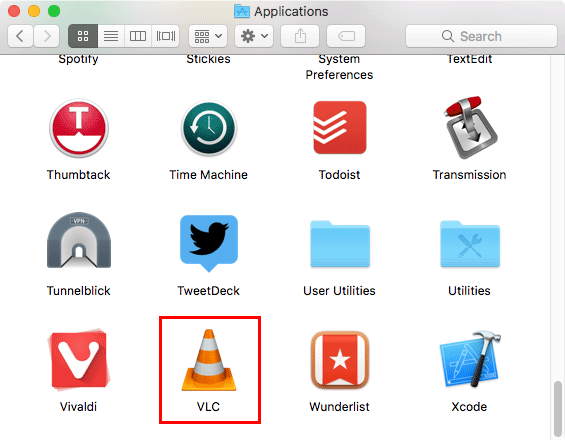Viewport: 565px width, 440px height.
Task: Select the Time Machine icon
Action: point(209,128)
